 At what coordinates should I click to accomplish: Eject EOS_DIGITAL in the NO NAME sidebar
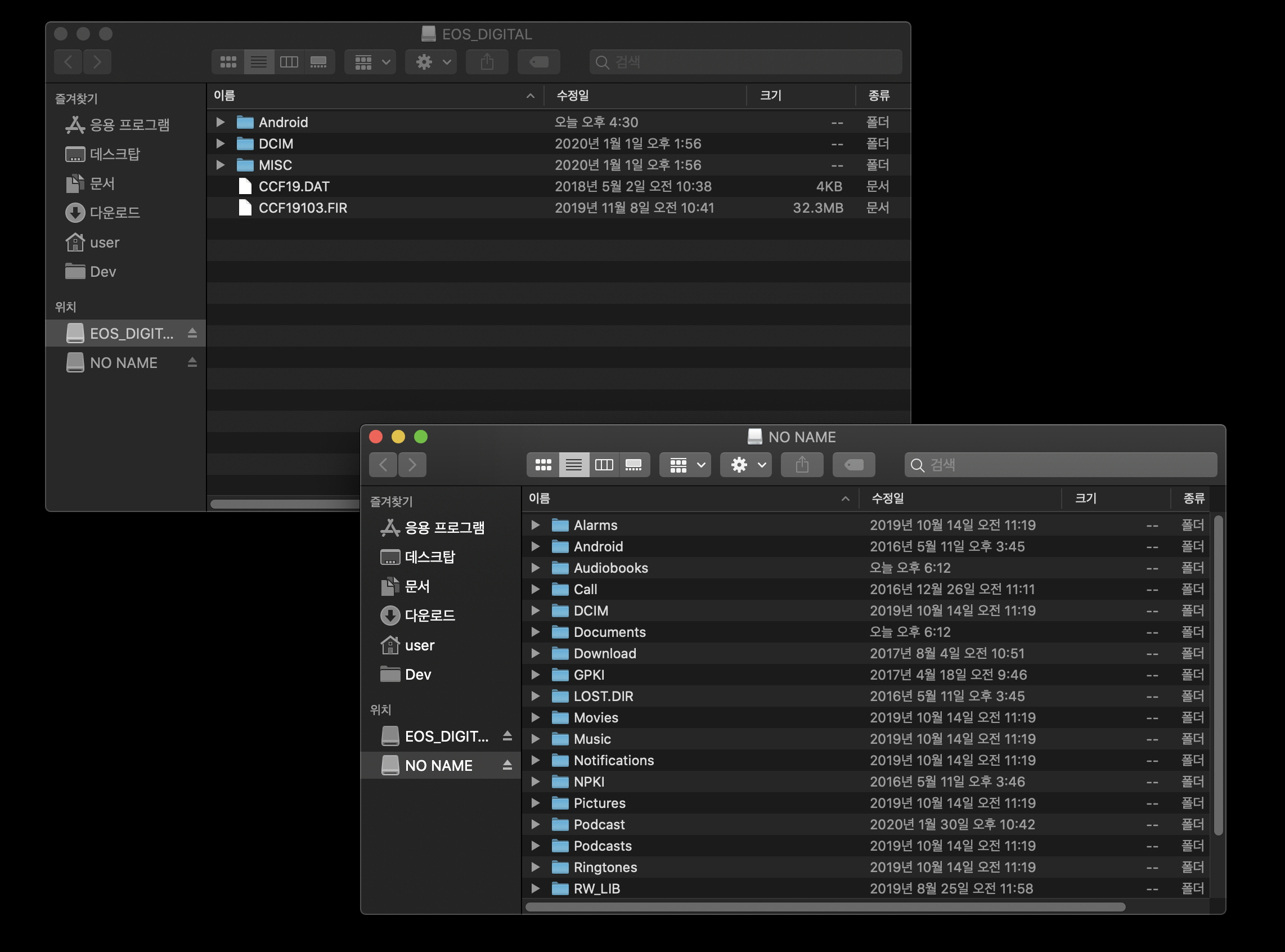pos(507,736)
